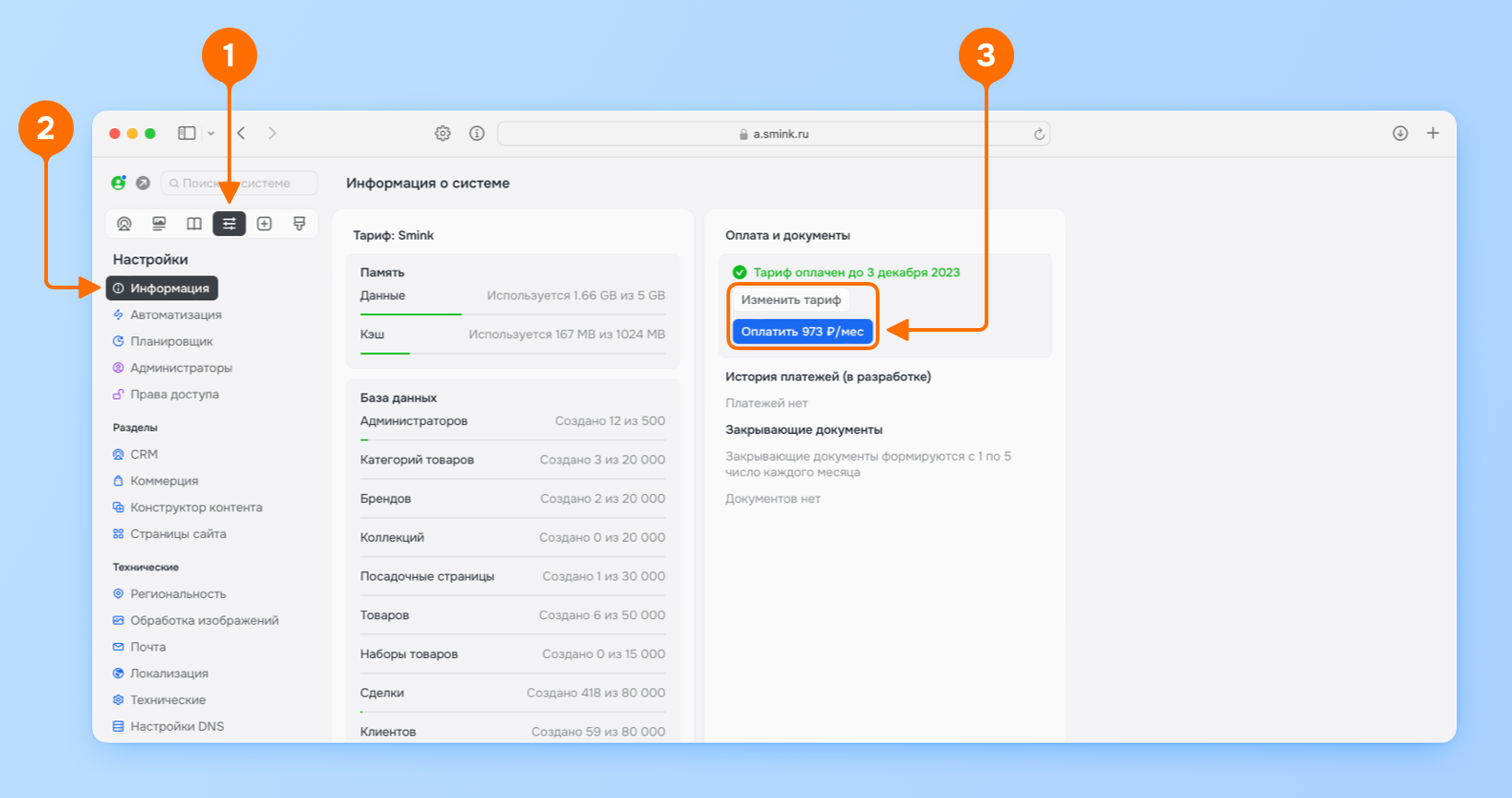This screenshot has width=1512, height=798.
Task: Click the 'Данные' memory usage progress bar
Action: [513, 315]
